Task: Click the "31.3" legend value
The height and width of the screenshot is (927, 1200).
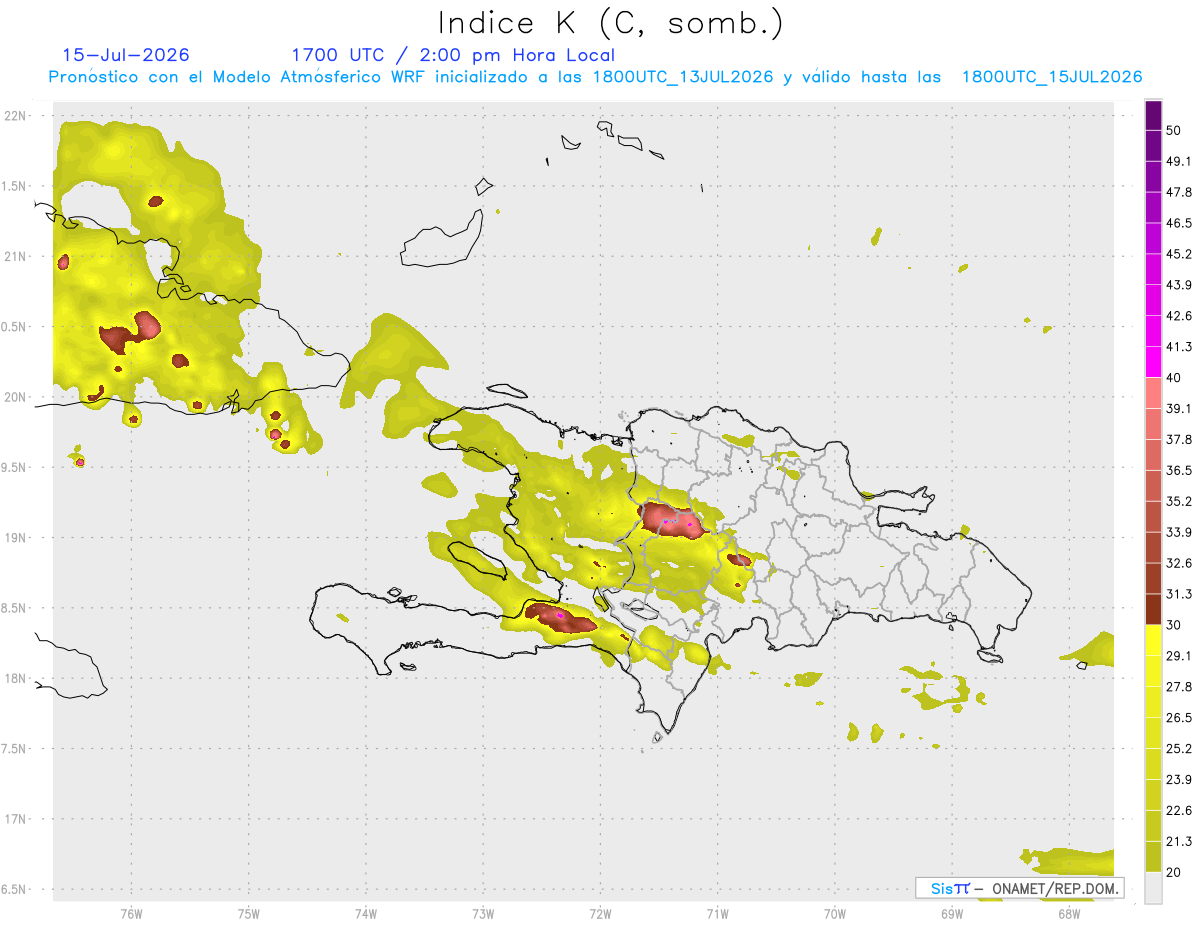Action: pos(1179,594)
